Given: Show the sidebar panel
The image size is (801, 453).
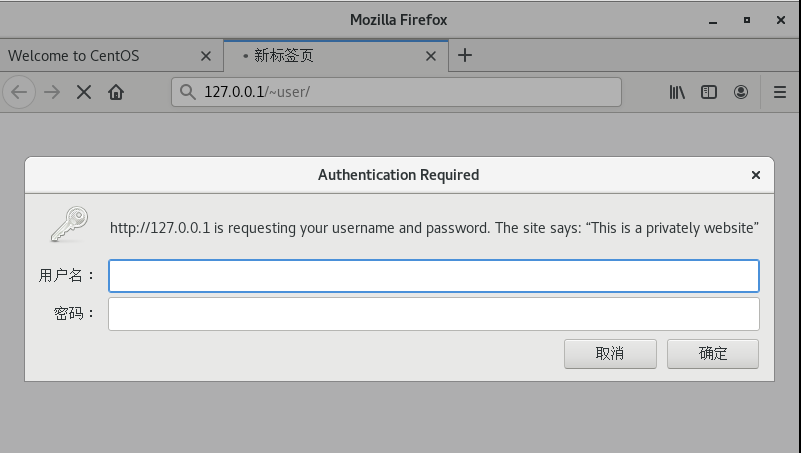Looking at the screenshot, I should pyautogui.click(x=709, y=92).
